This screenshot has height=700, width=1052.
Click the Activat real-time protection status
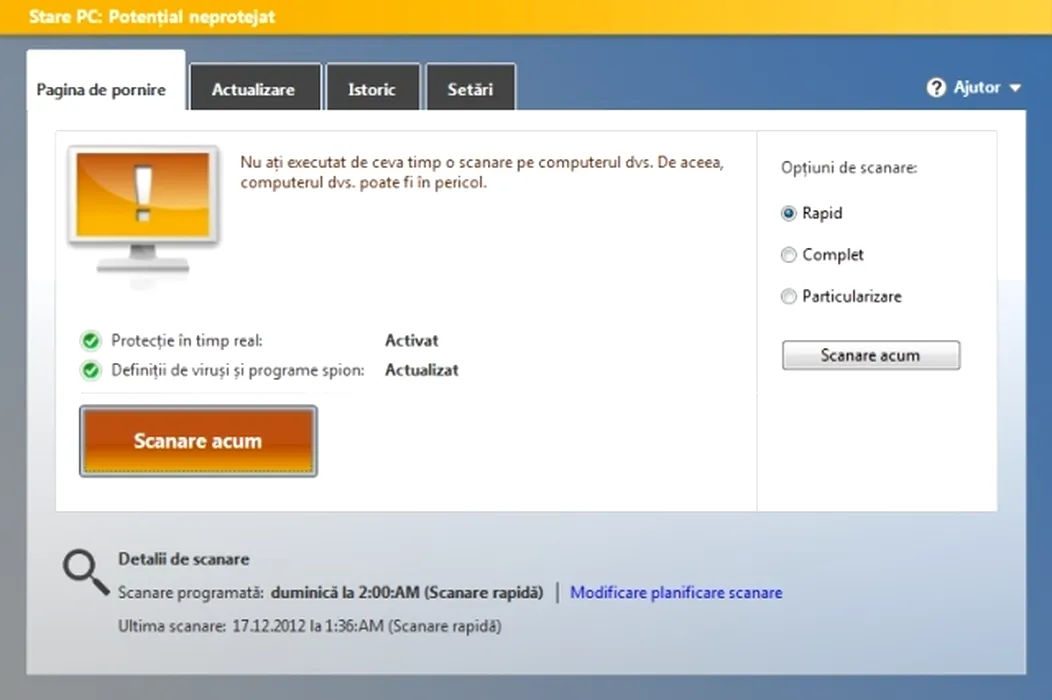(x=411, y=341)
